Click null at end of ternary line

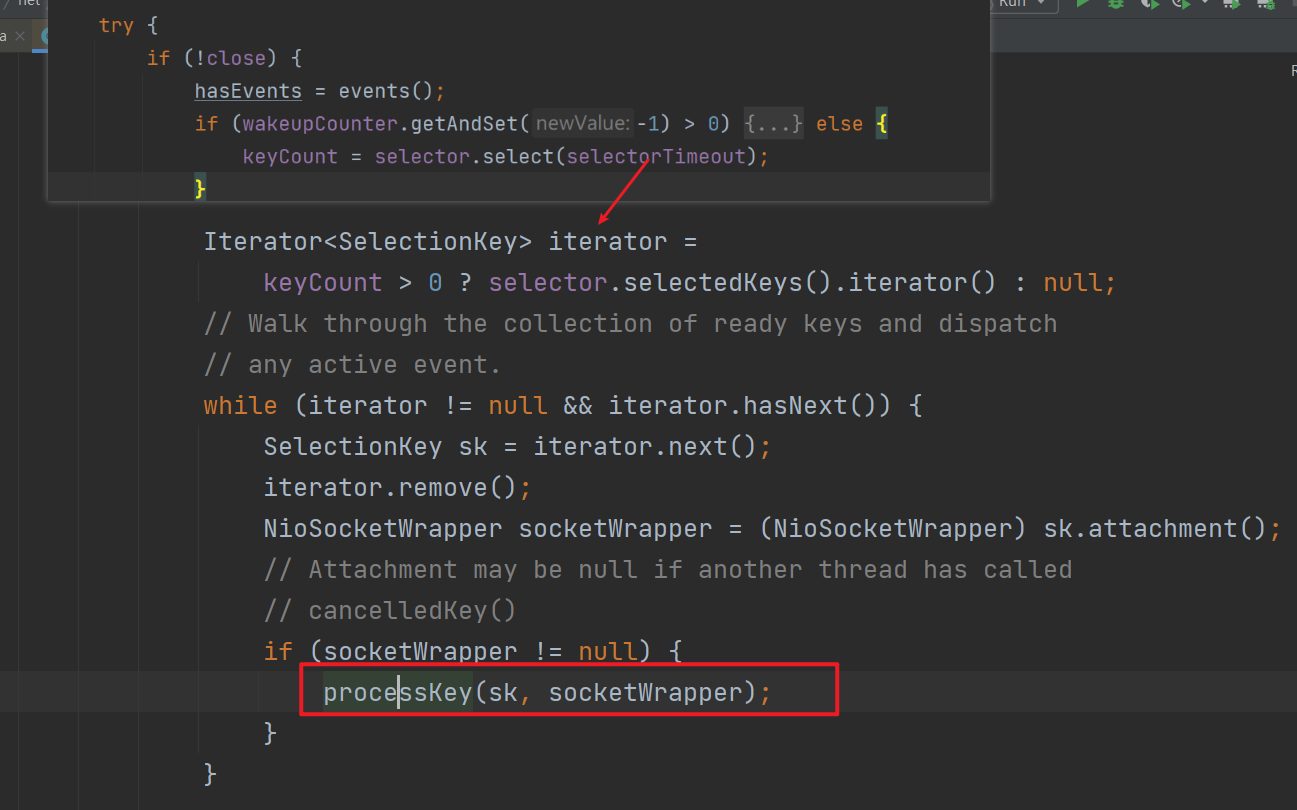click(x=1073, y=283)
